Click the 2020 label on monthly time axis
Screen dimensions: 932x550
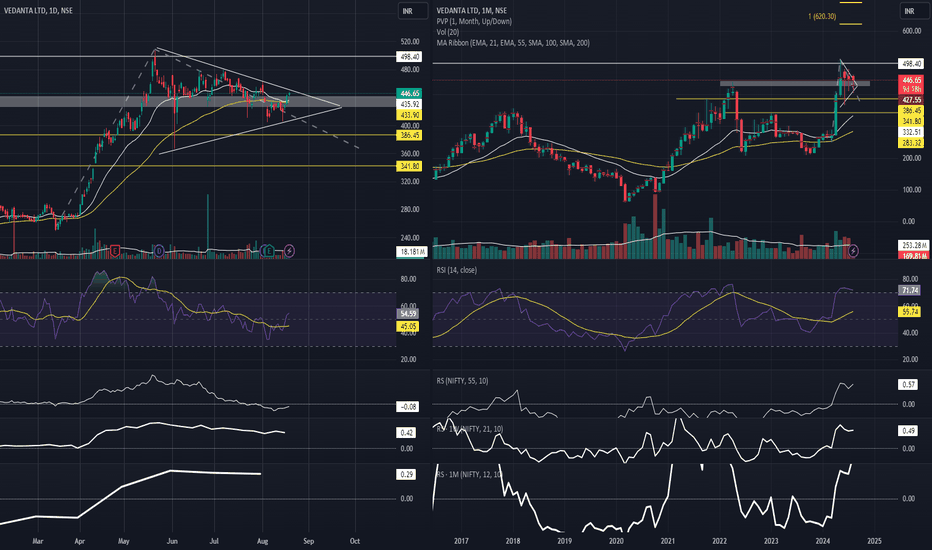(616, 541)
